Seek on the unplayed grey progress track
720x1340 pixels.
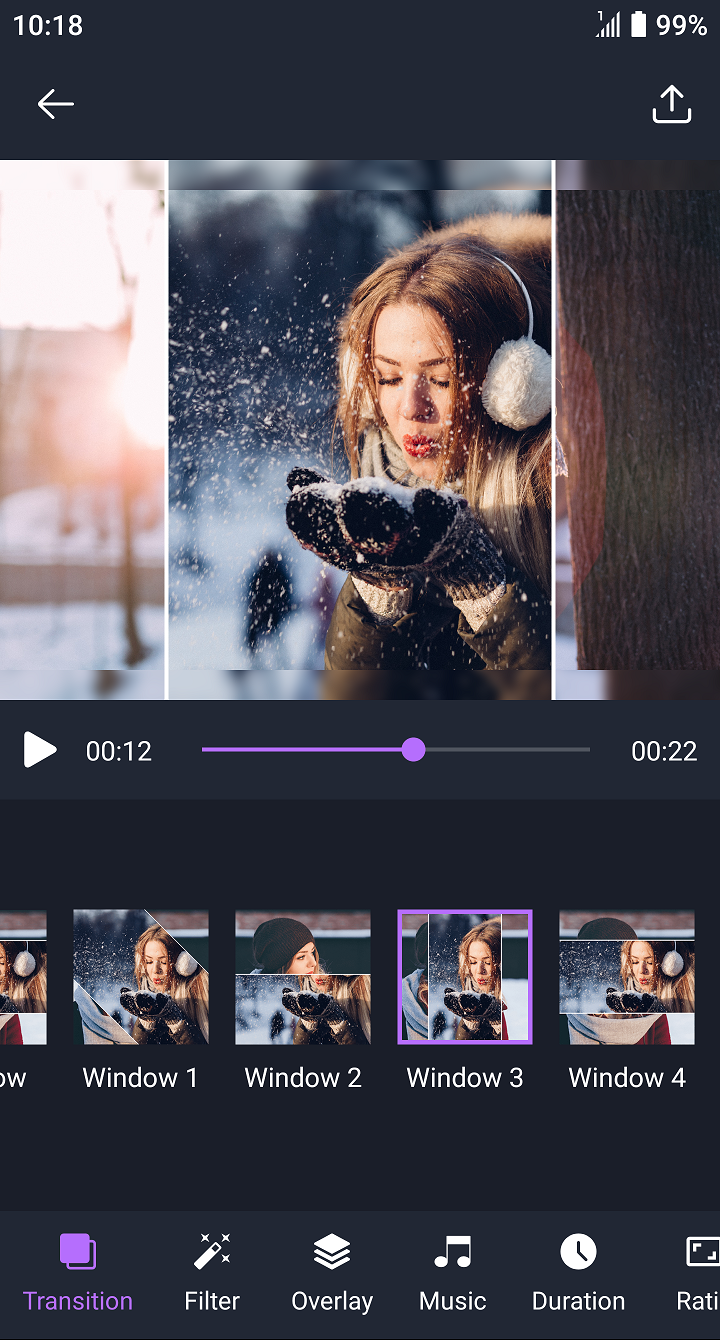click(507, 750)
